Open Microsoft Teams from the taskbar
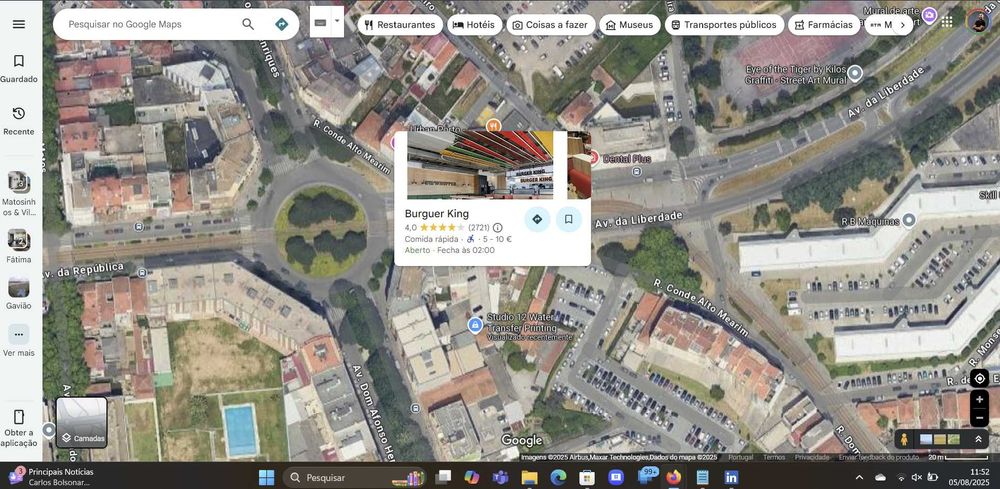This screenshot has width=1000, height=489. (500, 477)
